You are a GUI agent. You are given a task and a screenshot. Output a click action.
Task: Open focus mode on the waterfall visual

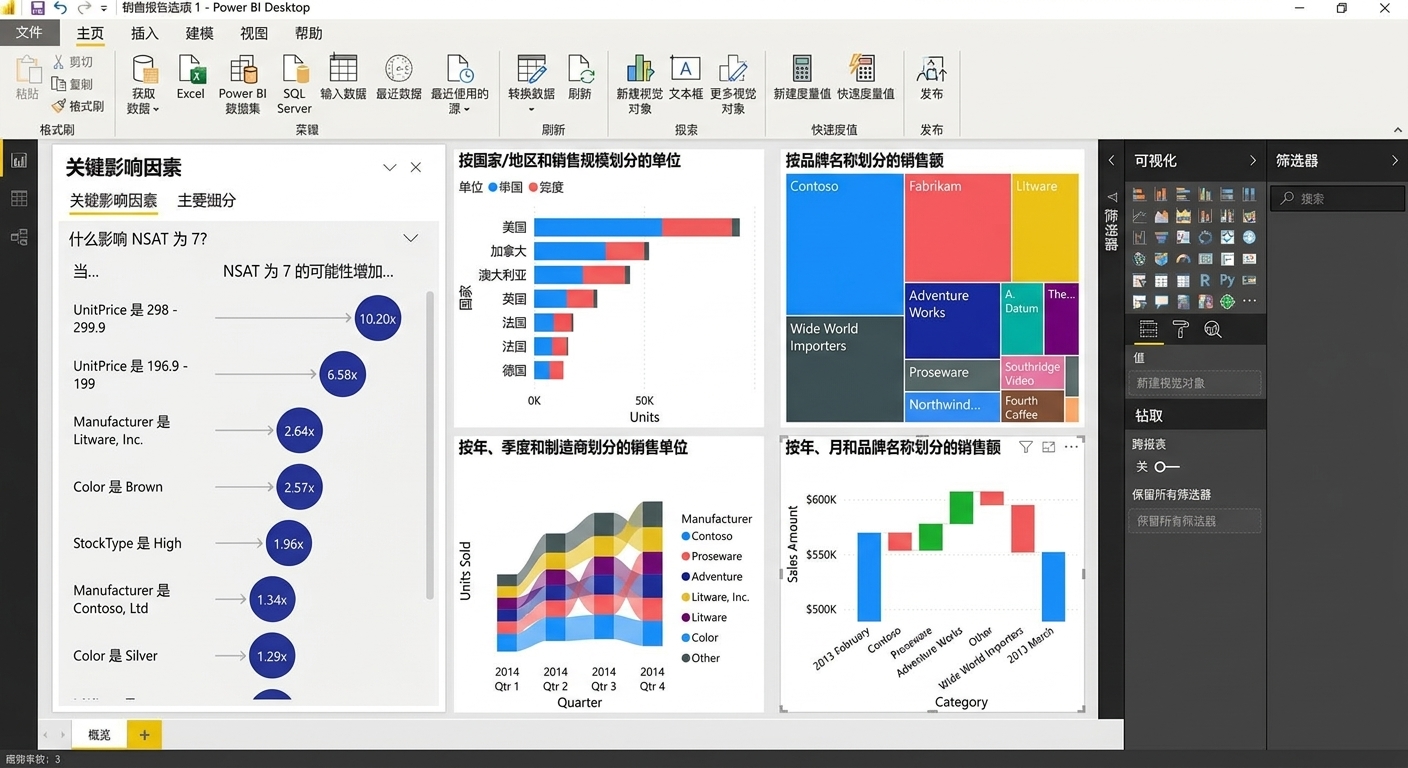pos(1049,447)
